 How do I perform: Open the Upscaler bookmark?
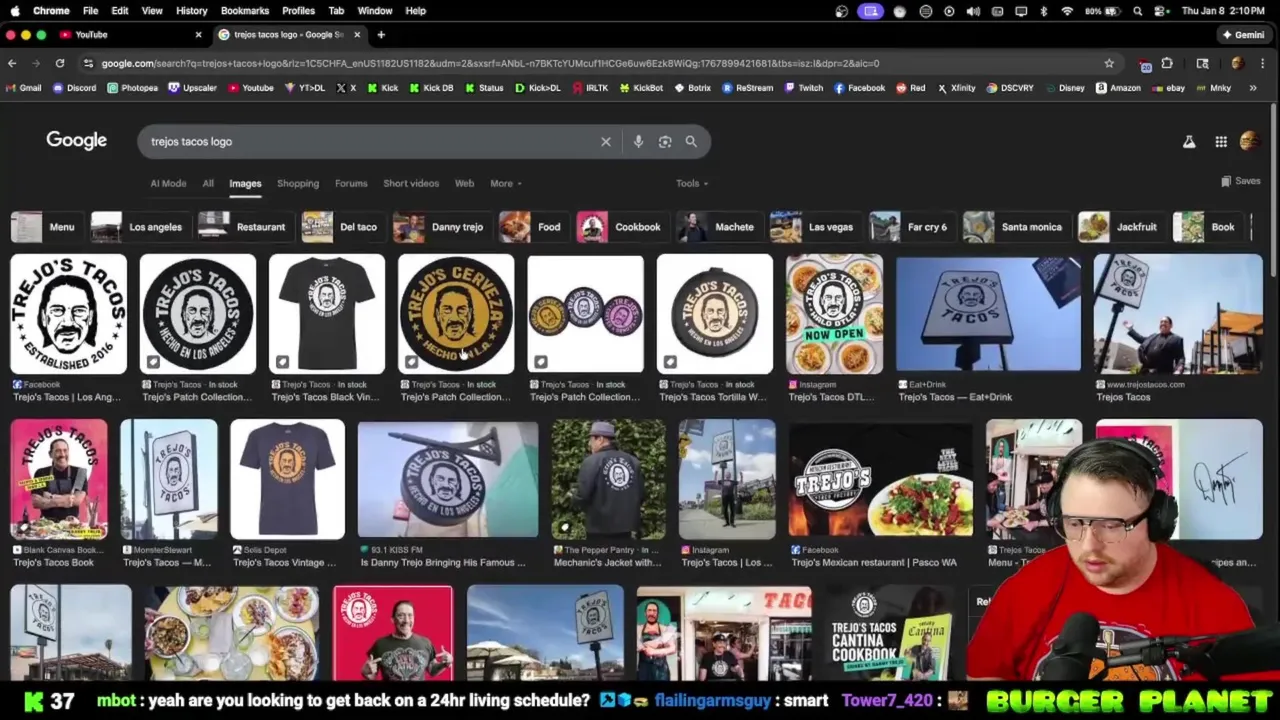(x=192, y=88)
